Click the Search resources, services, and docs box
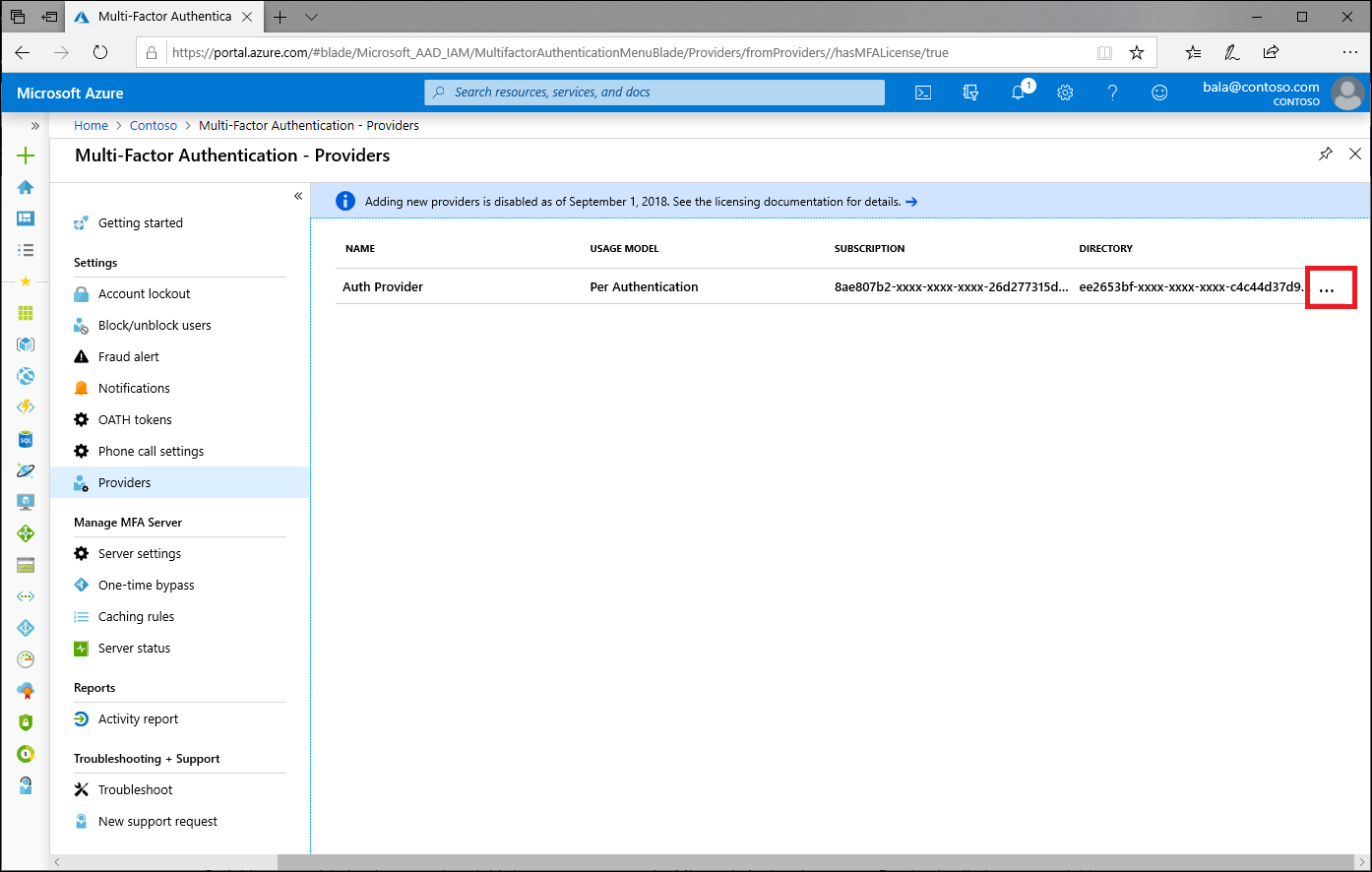Image resolution: width=1372 pixels, height=872 pixels. tap(655, 93)
